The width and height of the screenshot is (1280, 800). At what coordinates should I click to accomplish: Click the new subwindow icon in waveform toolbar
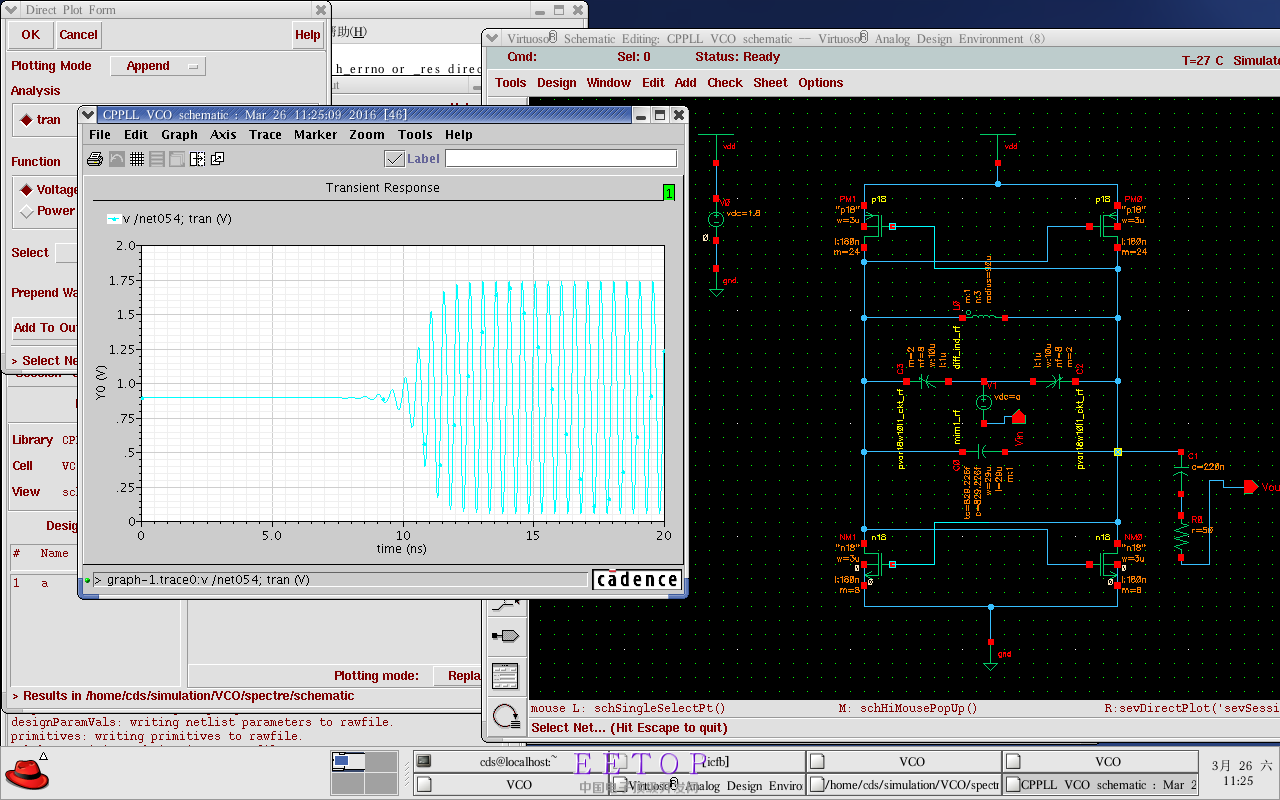[217, 159]
